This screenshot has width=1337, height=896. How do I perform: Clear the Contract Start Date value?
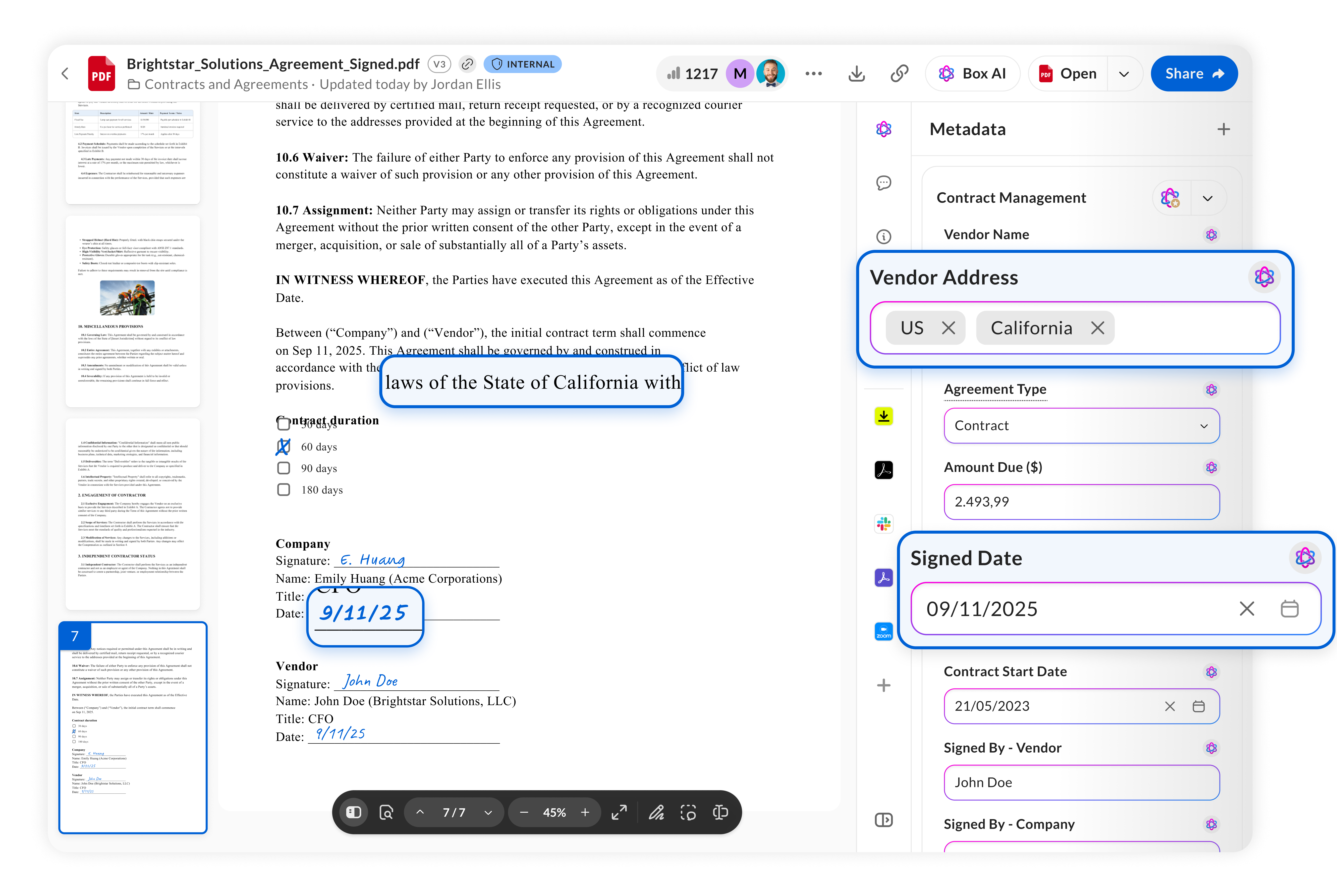pyautogui.click(x=1170, y=706)
